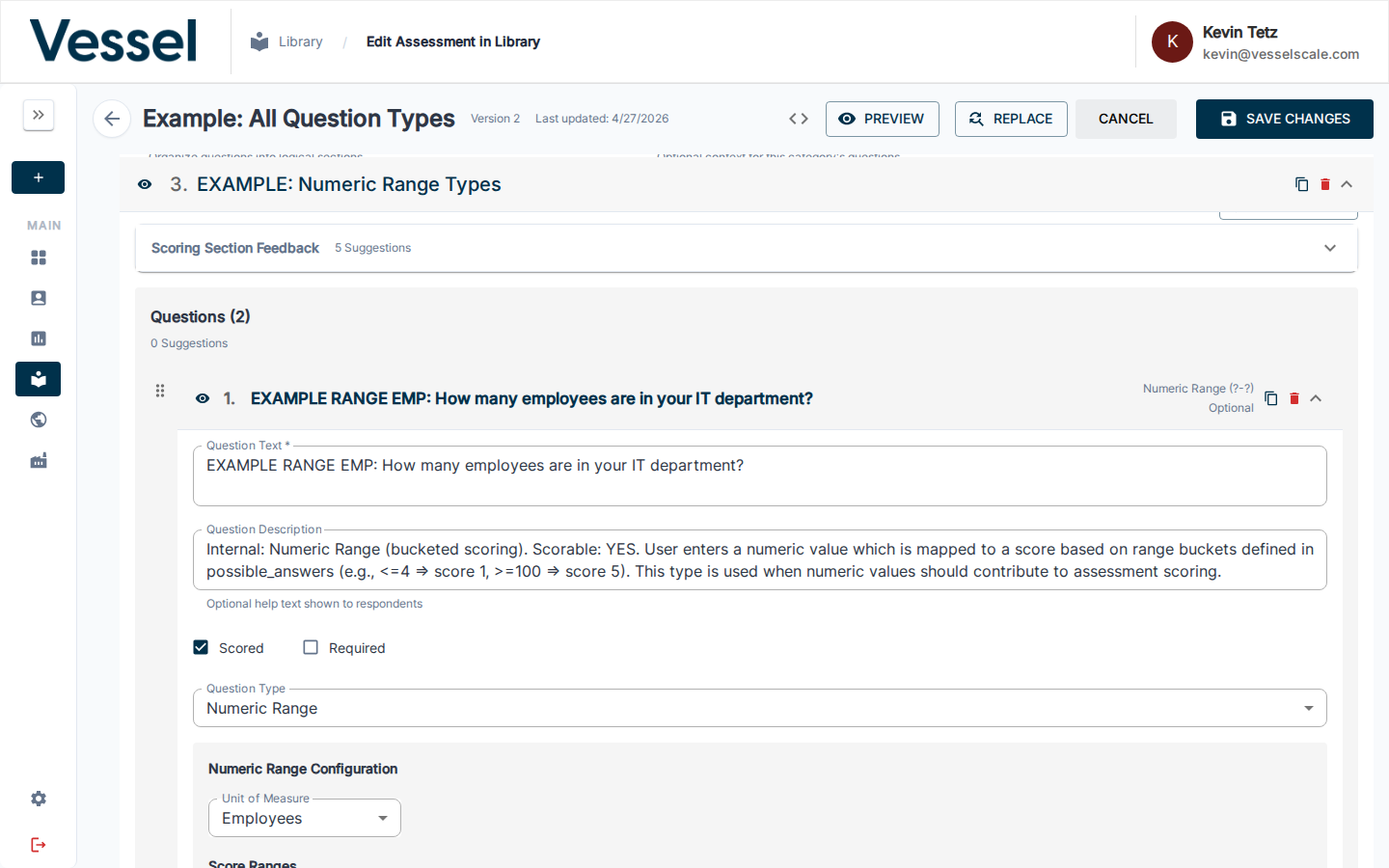Toggle visibility eye of section 3

[145, 184]
